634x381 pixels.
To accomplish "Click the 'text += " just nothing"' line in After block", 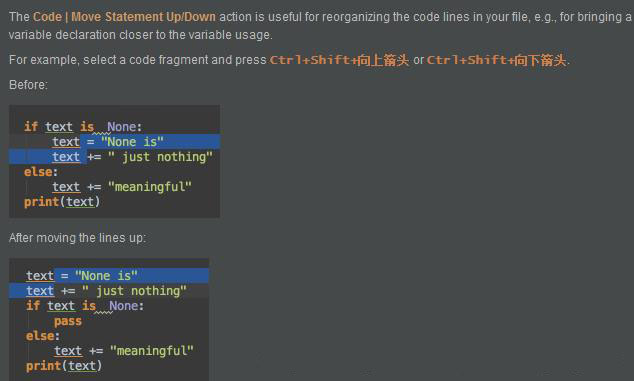I will click(106, 291).
